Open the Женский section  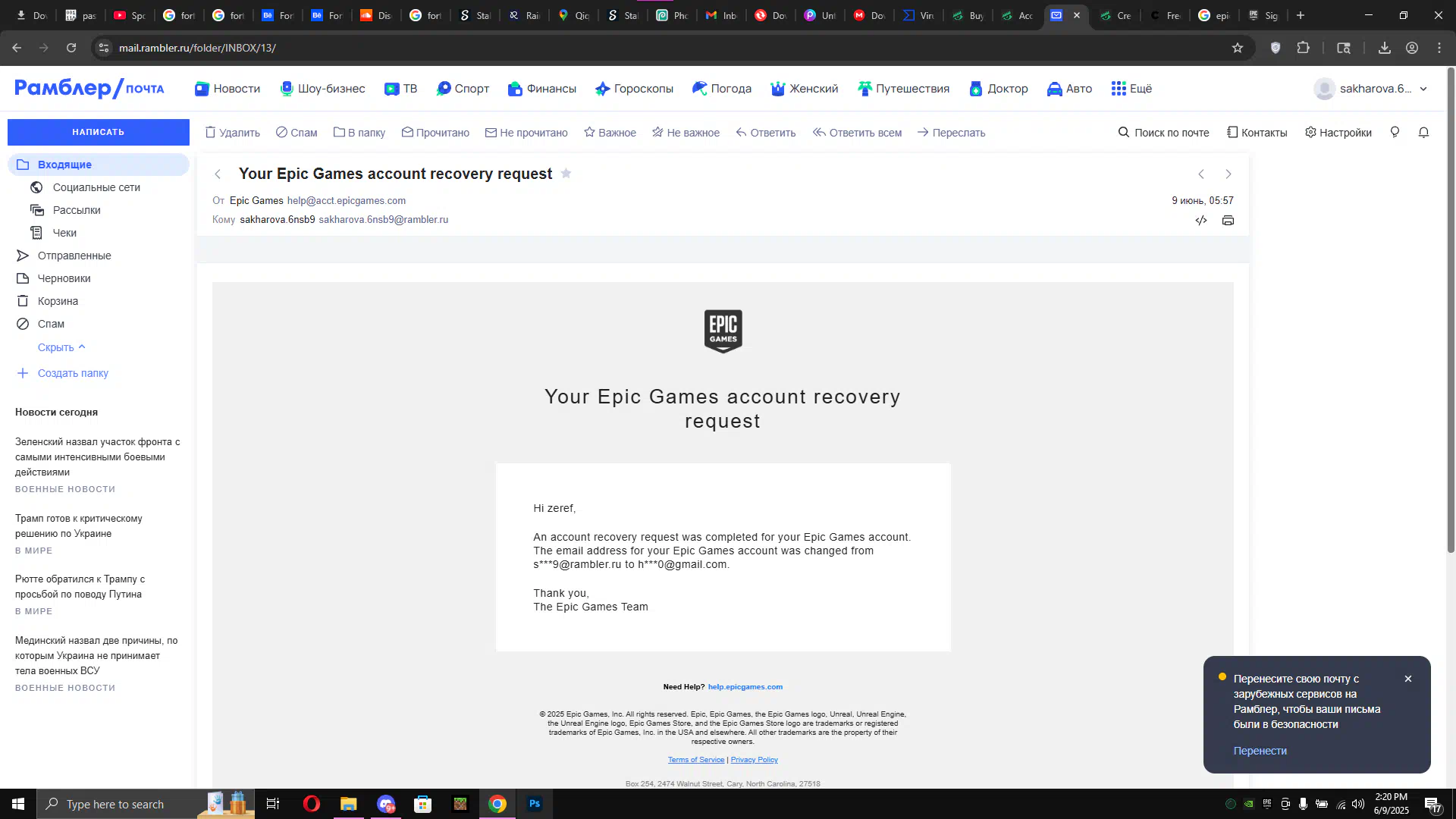[805, 89]
